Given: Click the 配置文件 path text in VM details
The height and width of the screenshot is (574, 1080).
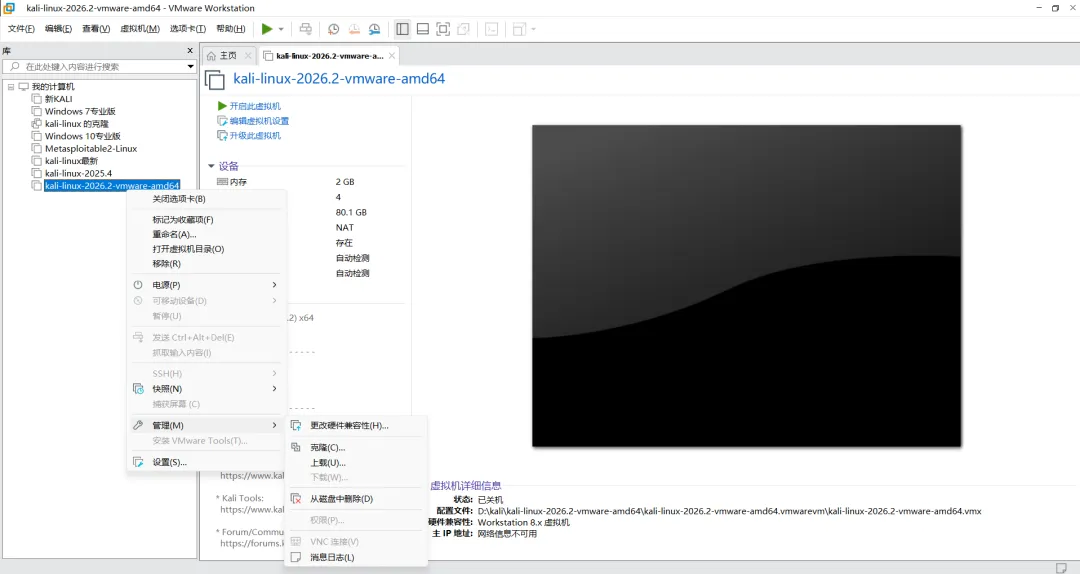Looking at the screenshot, I should pyautogui.click(x=729, y=511).
